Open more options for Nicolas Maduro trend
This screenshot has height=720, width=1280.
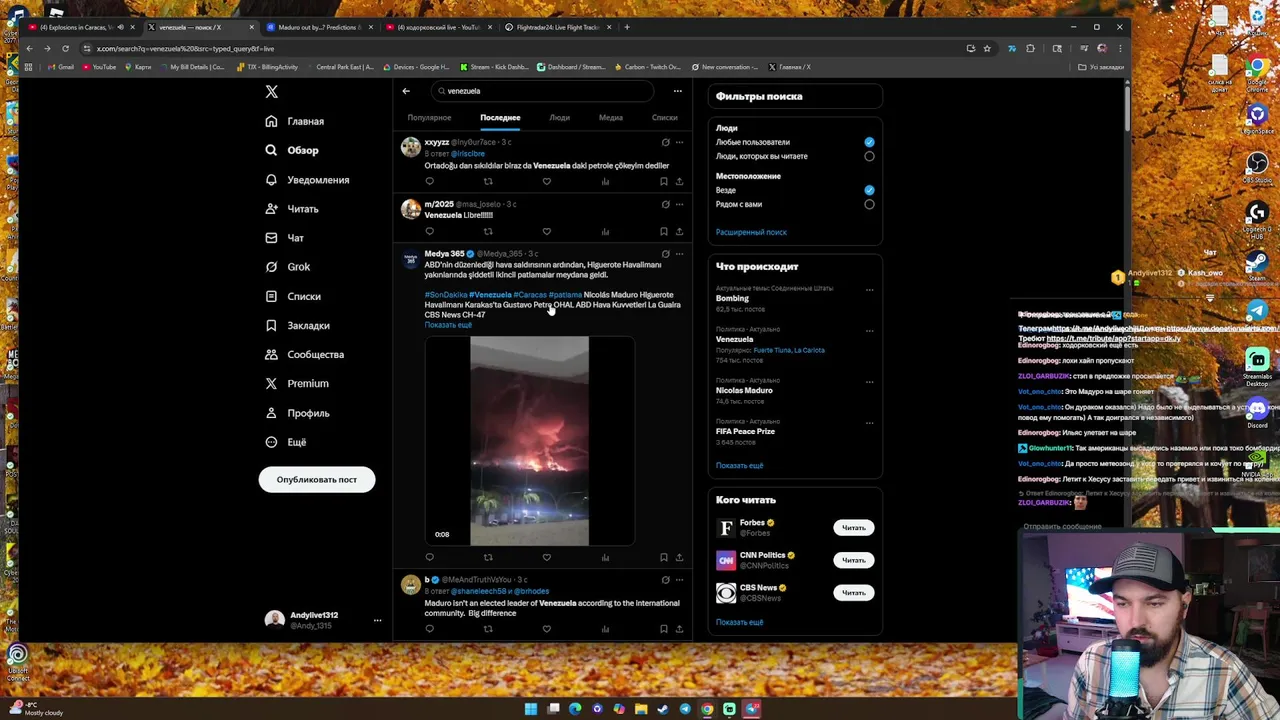(869, 382)
